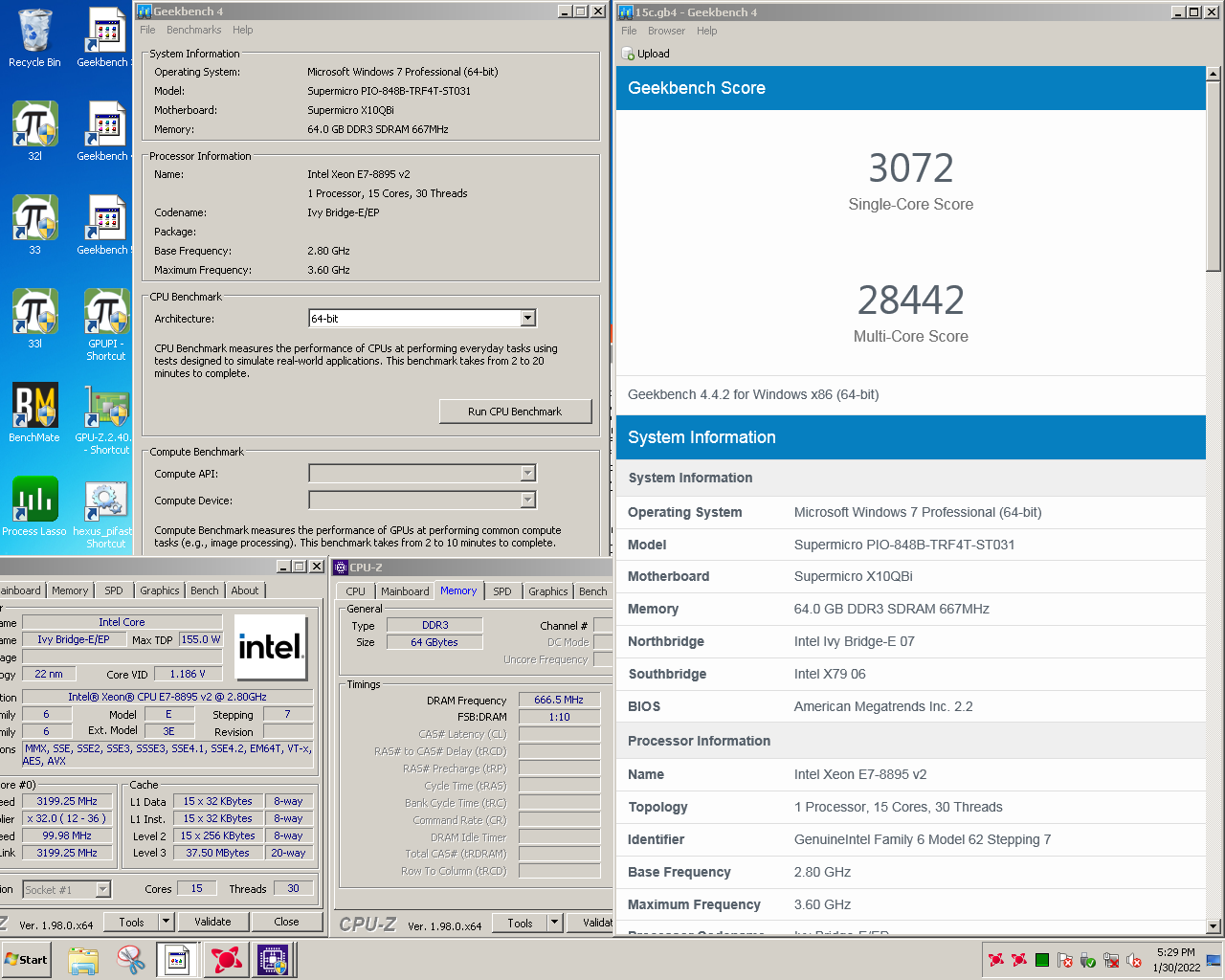Click the Tools button in left CPU-Z
This screenshot has width=1225, height=980.
pyautogui.click(x=131, y=922)
